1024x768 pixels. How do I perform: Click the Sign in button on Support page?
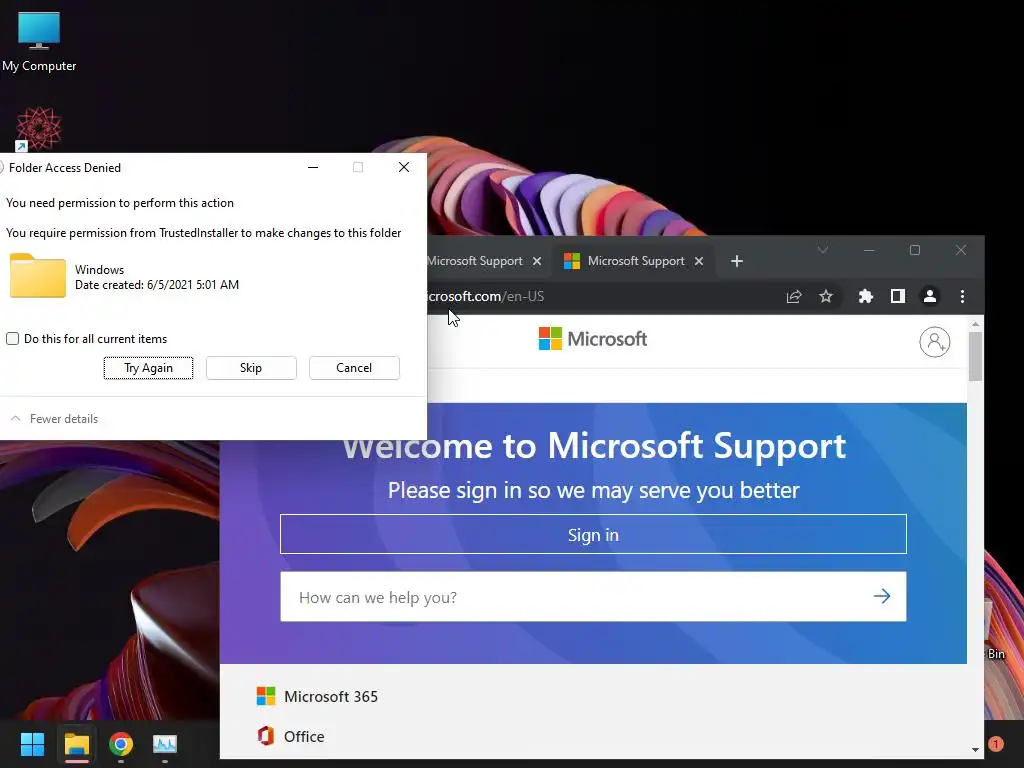[593, 534]
